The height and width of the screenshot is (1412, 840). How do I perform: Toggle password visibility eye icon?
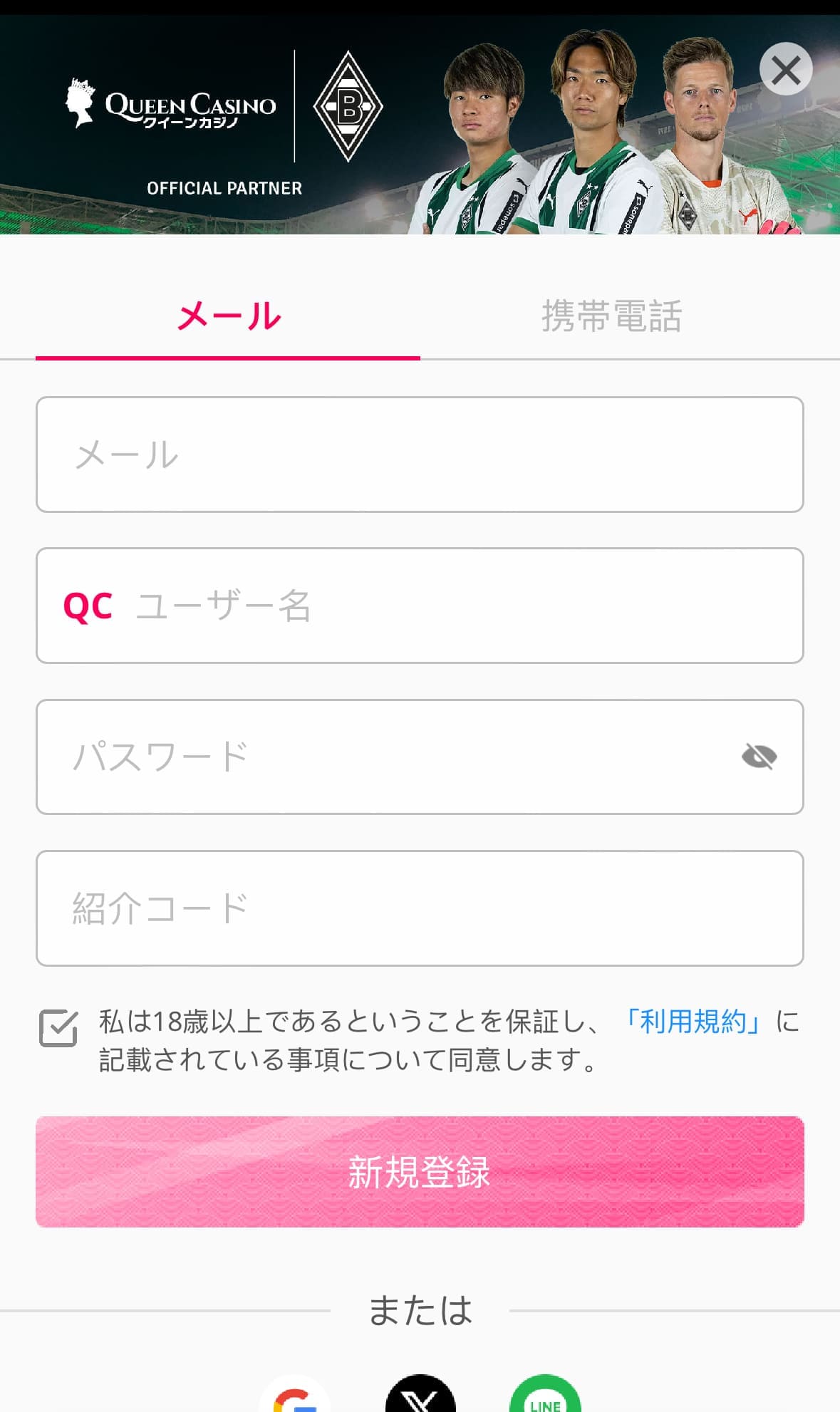point(759,757)
